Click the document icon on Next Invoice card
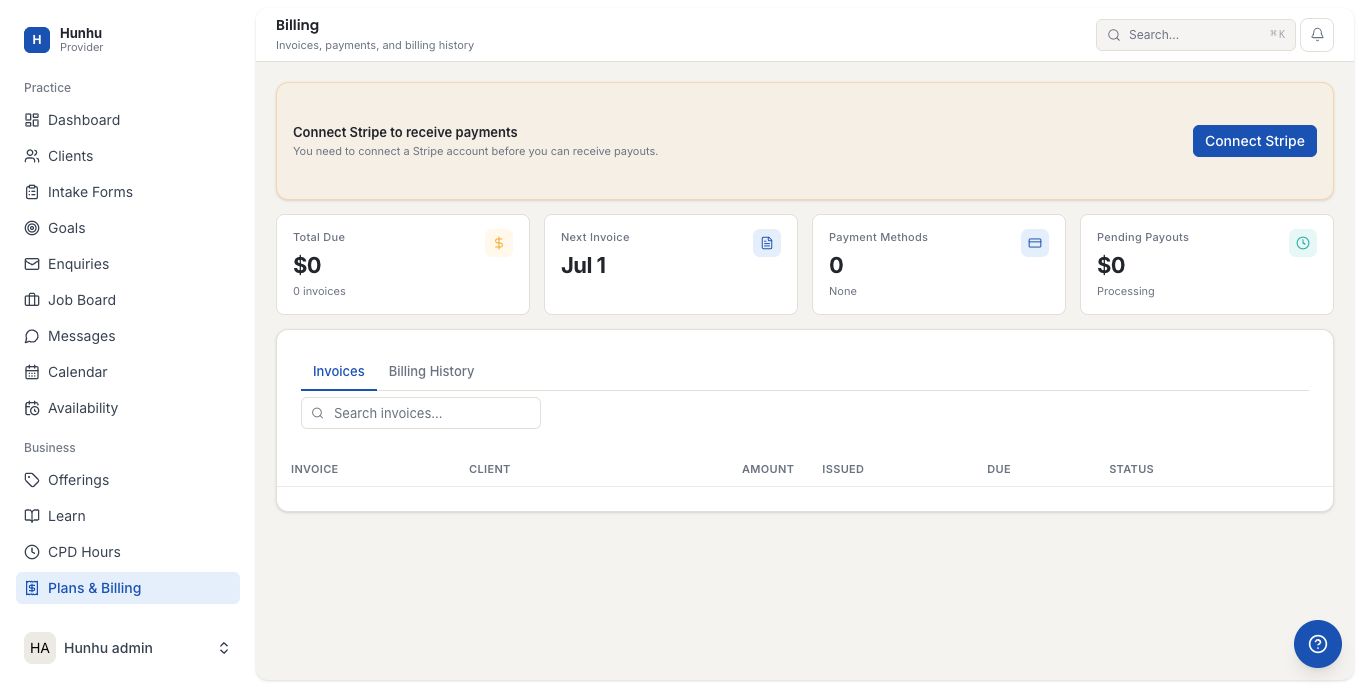The height and width of the screenshot is (688, 1362). [767, 243]
